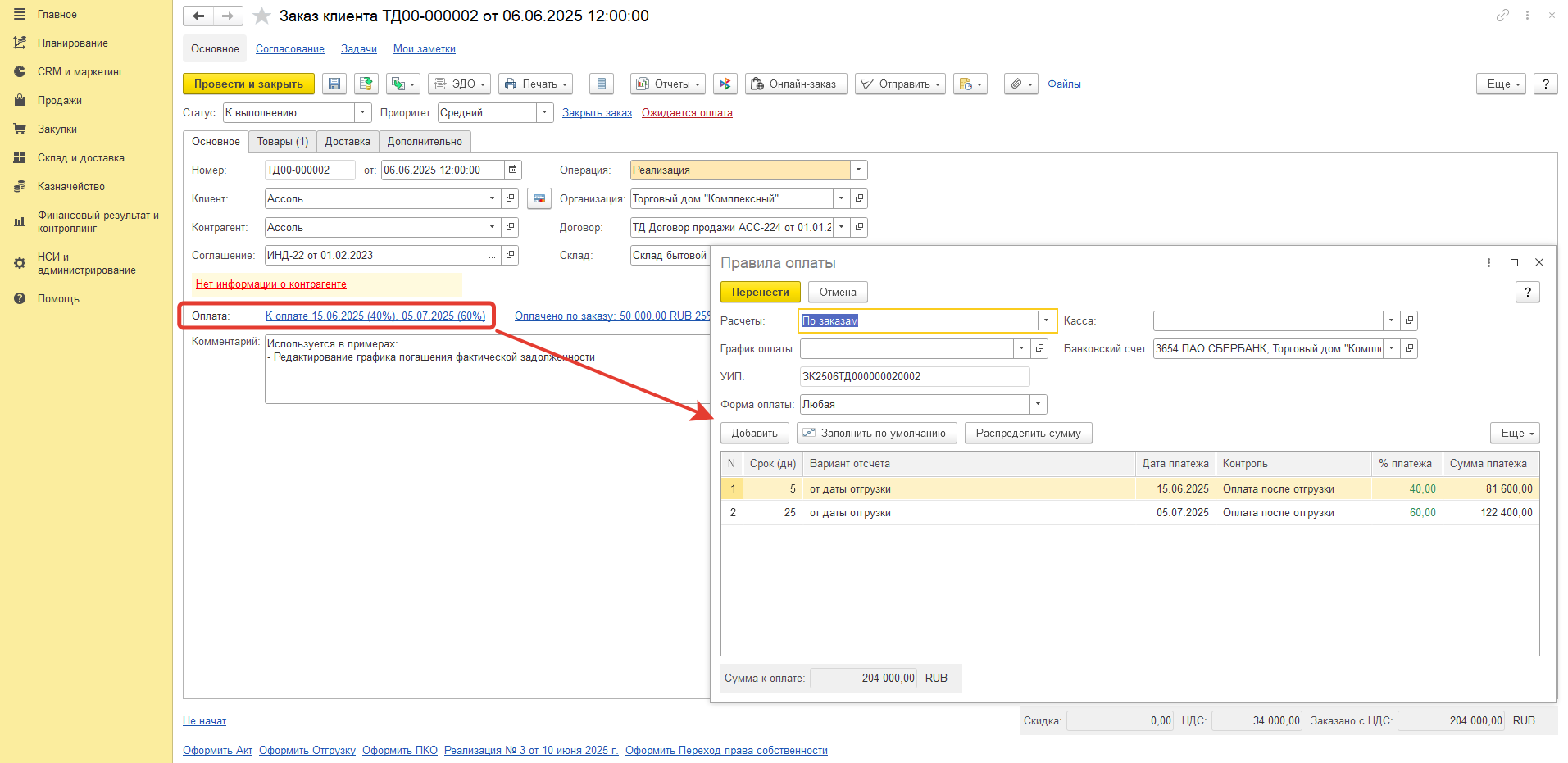Click Распределить сумму button
The height and width of the screenshot is (763, 1568).
(1028, 433)
